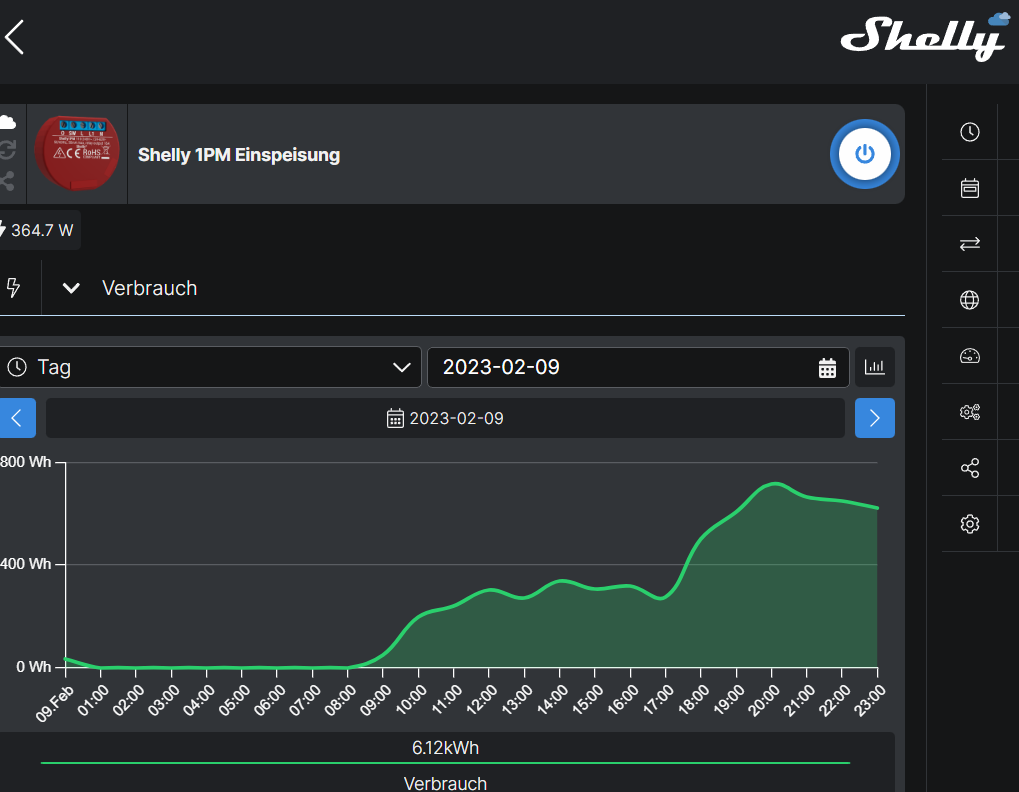Toggle the Shelly 1PM power button
Viewport: 1019px width, 792px height.
[x=864, y=154]
